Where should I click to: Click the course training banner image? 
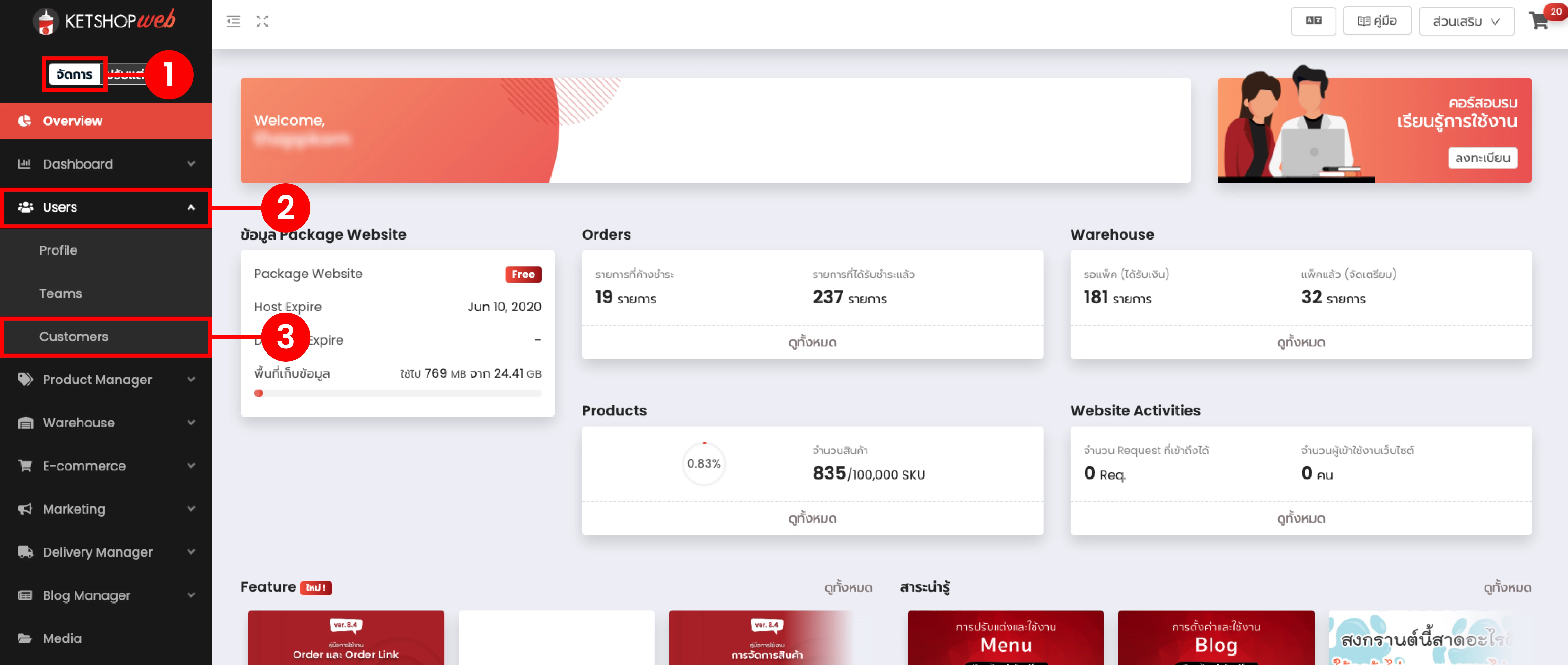click(1374, 130)
